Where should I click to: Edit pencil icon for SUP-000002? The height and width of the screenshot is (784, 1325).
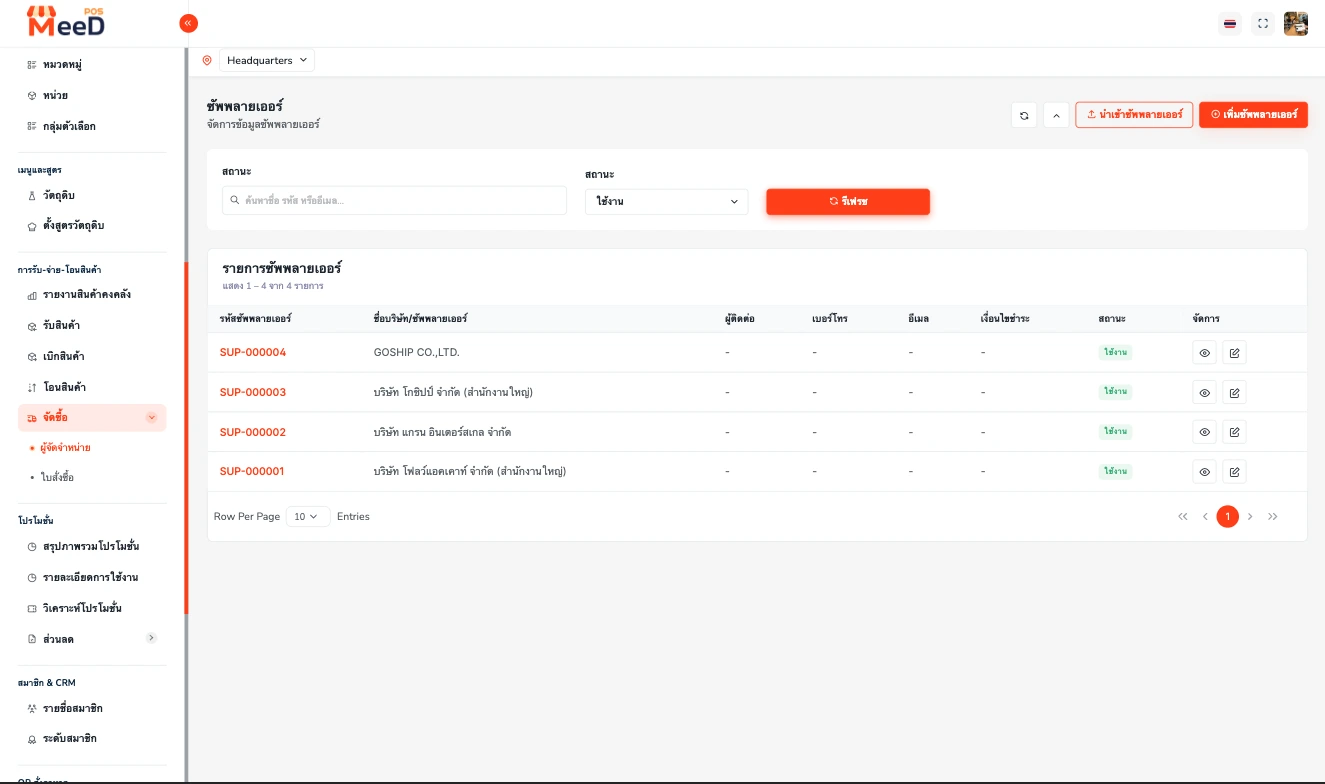[x=1234, y=432]
